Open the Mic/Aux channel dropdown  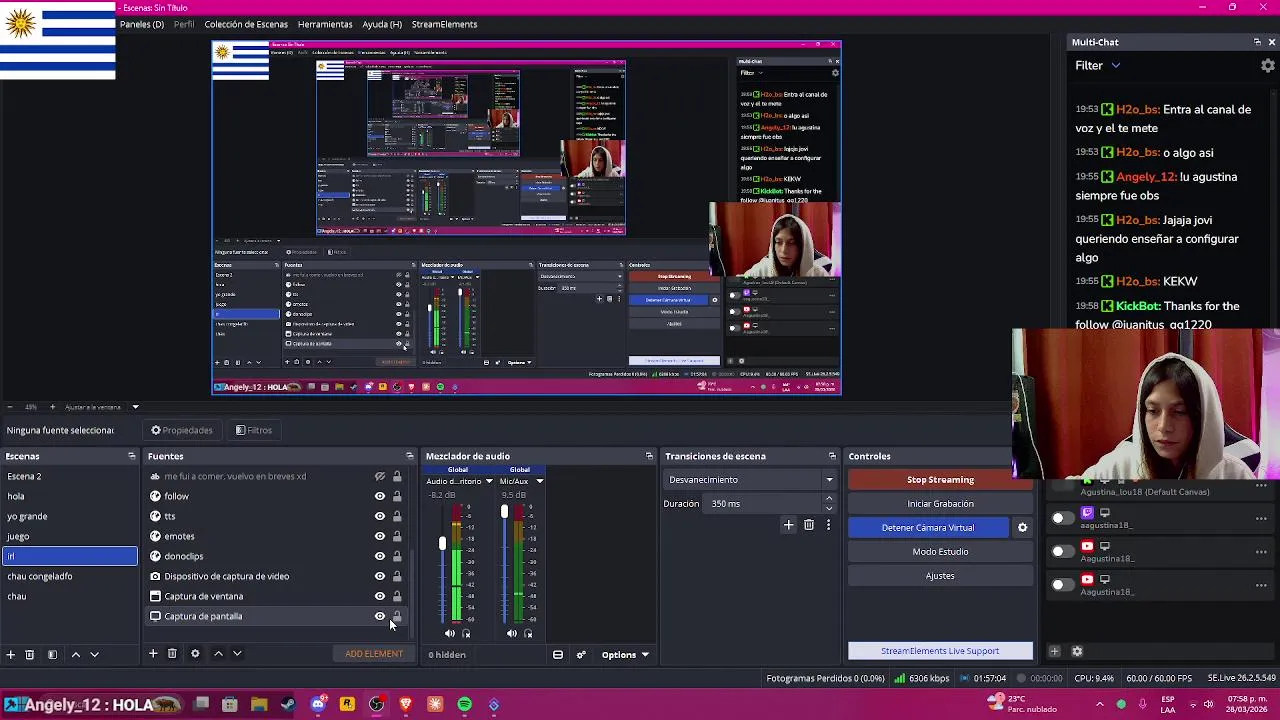click(x=539, y=481)
